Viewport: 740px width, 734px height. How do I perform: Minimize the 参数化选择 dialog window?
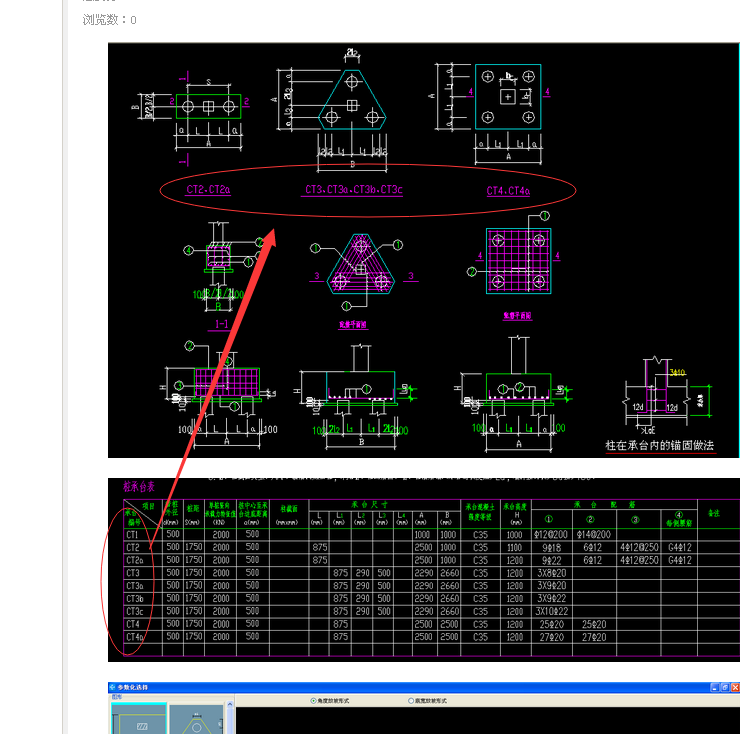pyautogui.click(x=715, y=687)
